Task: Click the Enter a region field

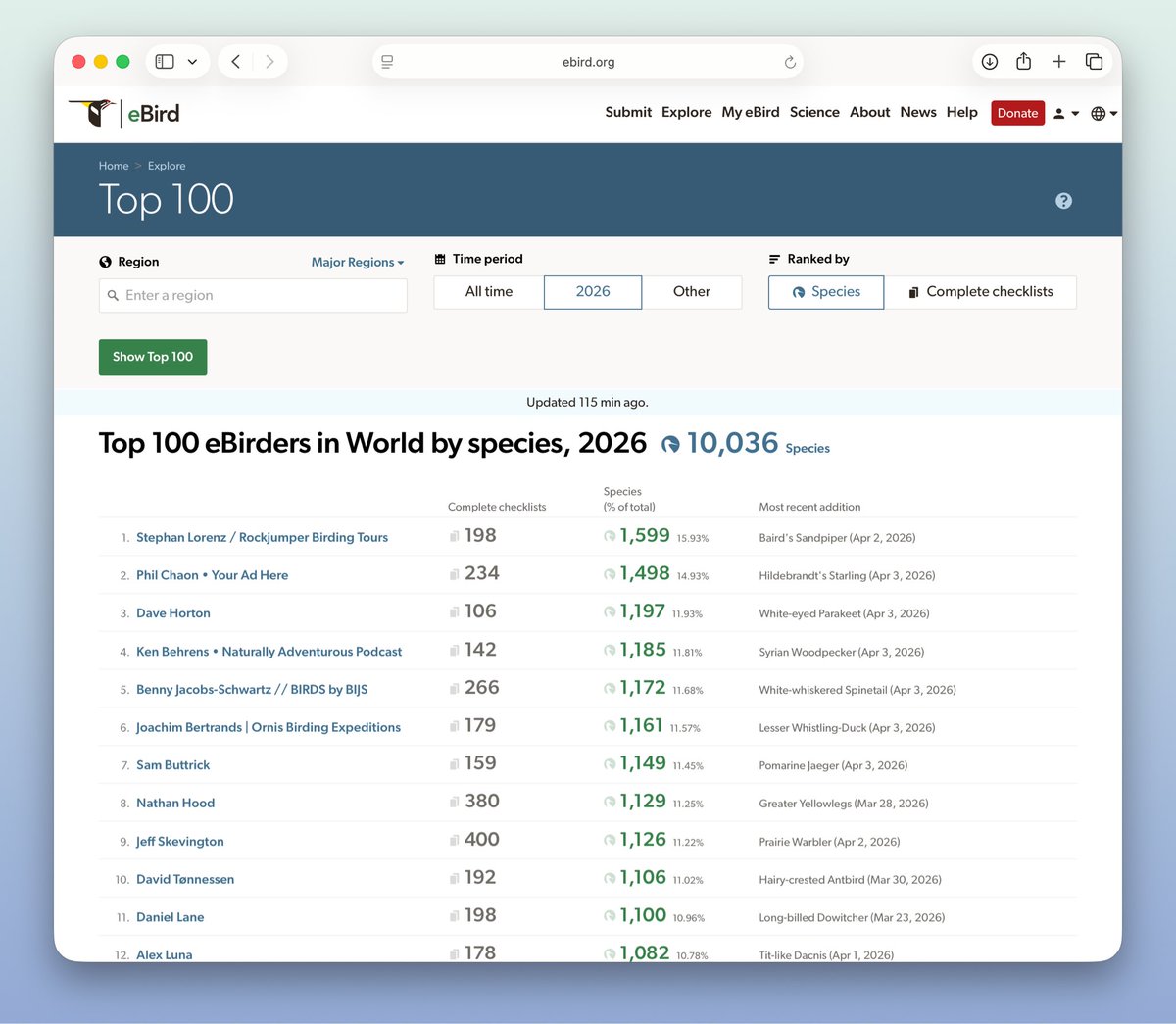Action: tap(253, 295)
